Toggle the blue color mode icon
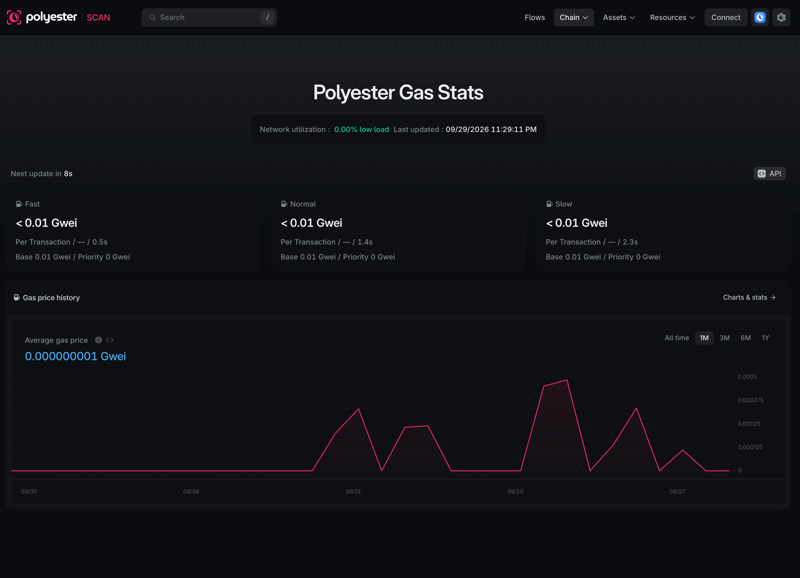Screen dimensions: 800x578 click(760, 17)
